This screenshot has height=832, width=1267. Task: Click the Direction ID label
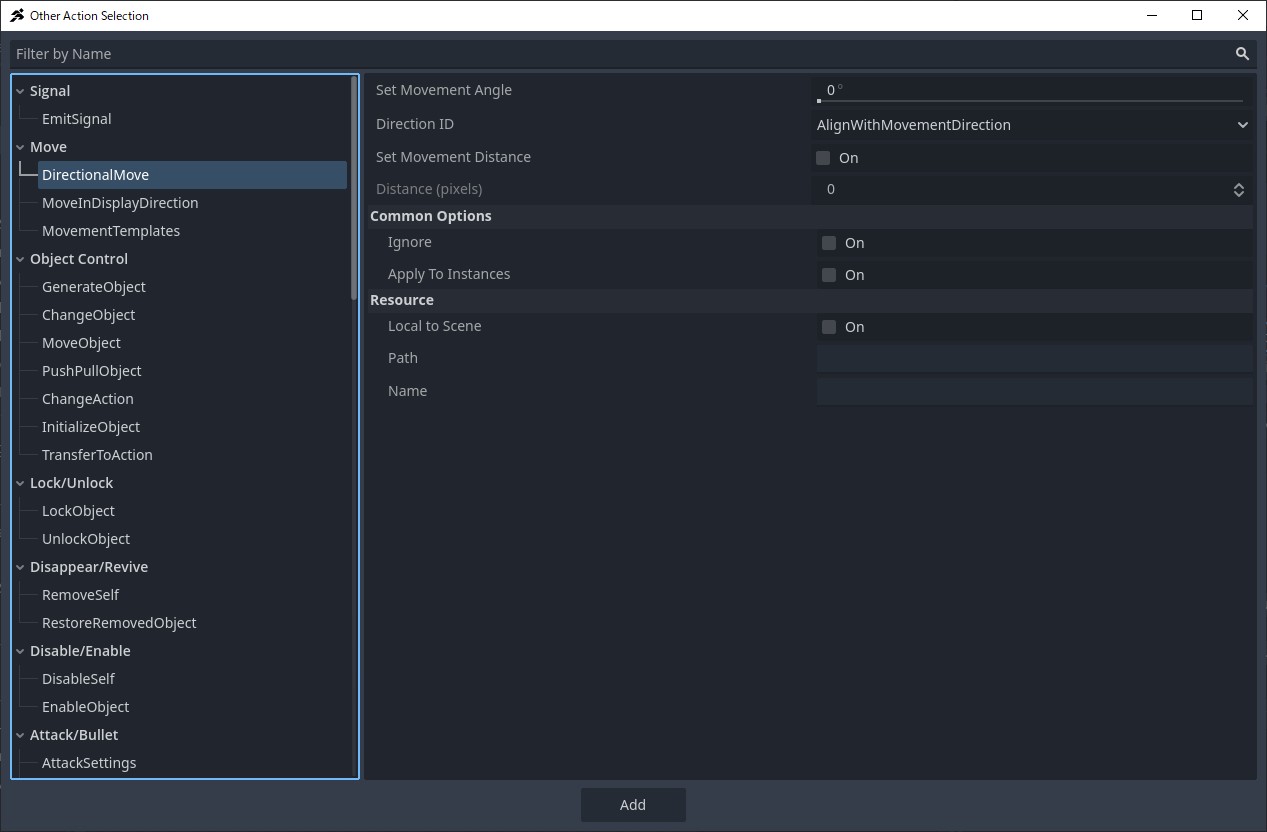click(415, 124)
